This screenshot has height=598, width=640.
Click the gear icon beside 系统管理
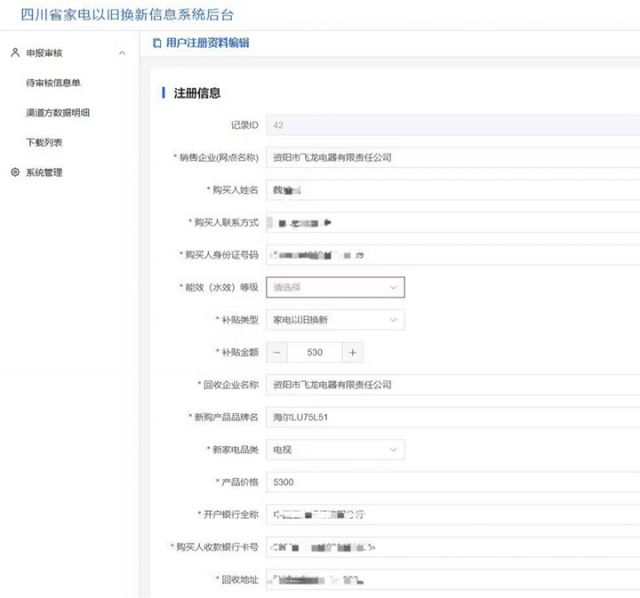pyautogui.click(x=14, y=173)
